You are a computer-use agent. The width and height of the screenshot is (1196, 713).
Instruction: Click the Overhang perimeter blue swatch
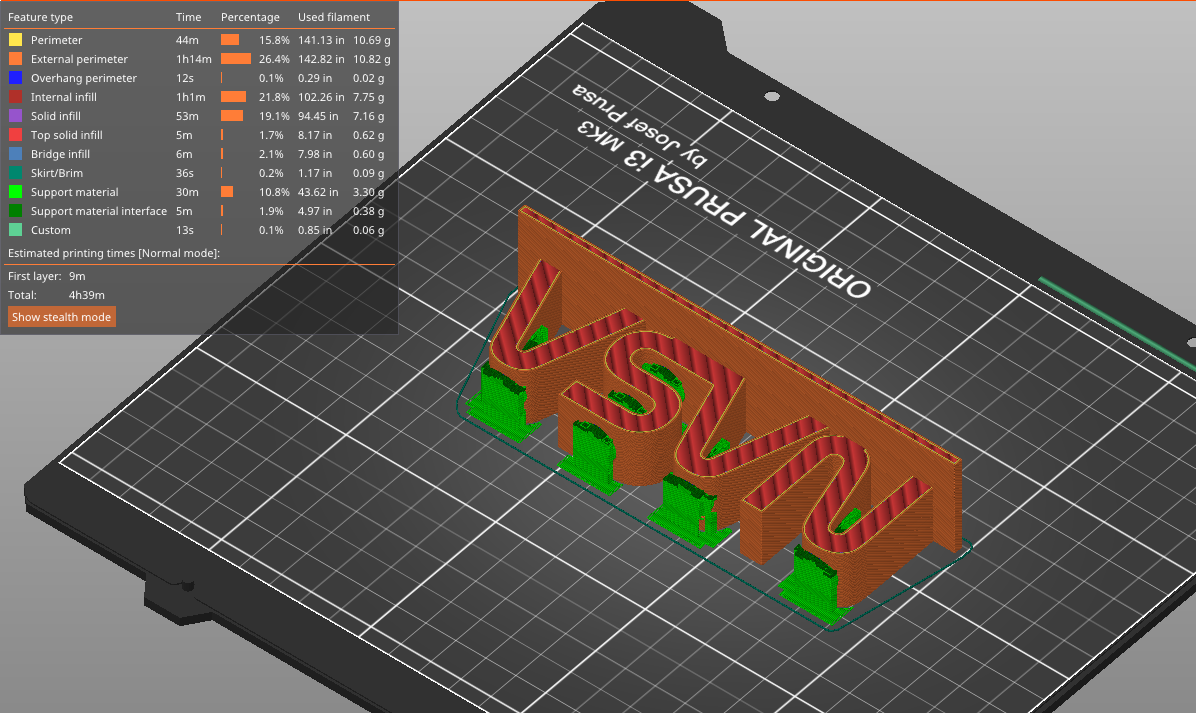15,78
